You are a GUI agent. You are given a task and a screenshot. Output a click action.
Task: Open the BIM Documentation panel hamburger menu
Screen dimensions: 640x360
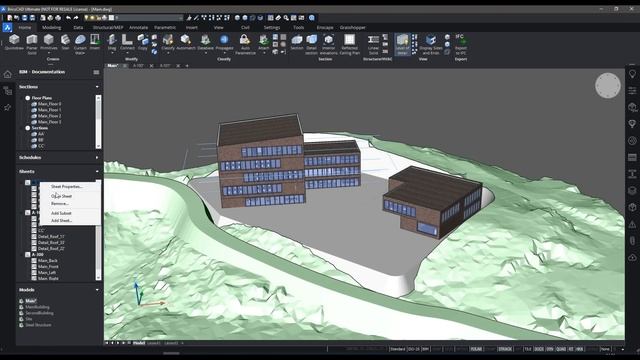click(x=96, y=72)
